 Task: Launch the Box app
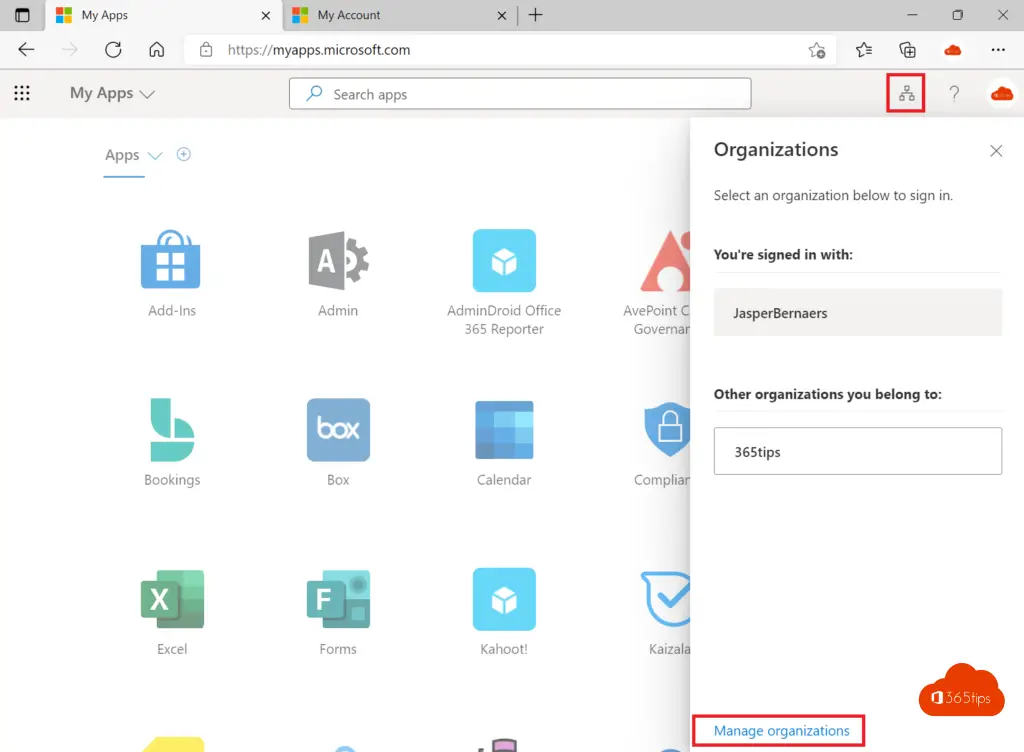pyautogui.click(x=338, y=443)
